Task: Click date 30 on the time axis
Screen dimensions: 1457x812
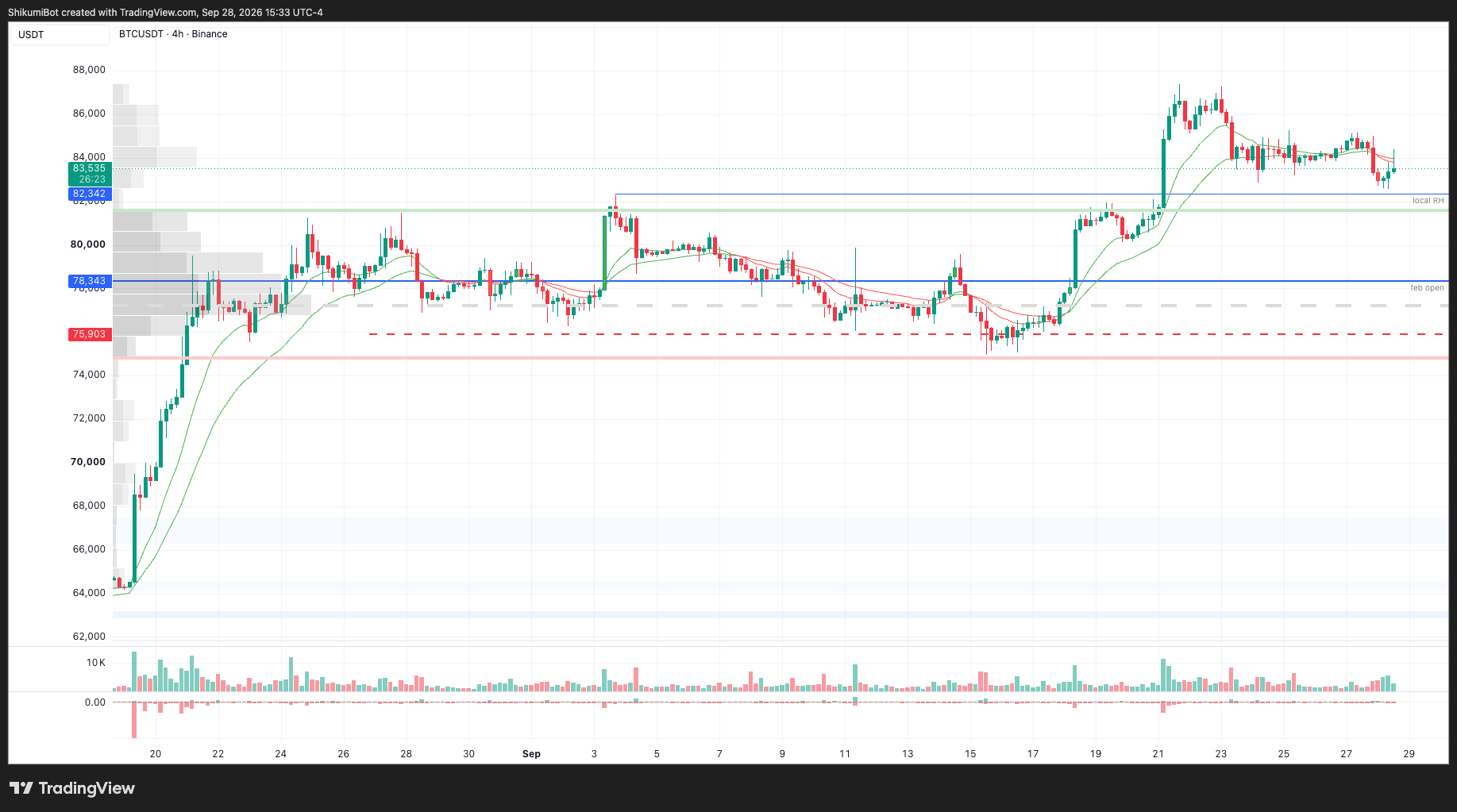Action: coord(469,754)
